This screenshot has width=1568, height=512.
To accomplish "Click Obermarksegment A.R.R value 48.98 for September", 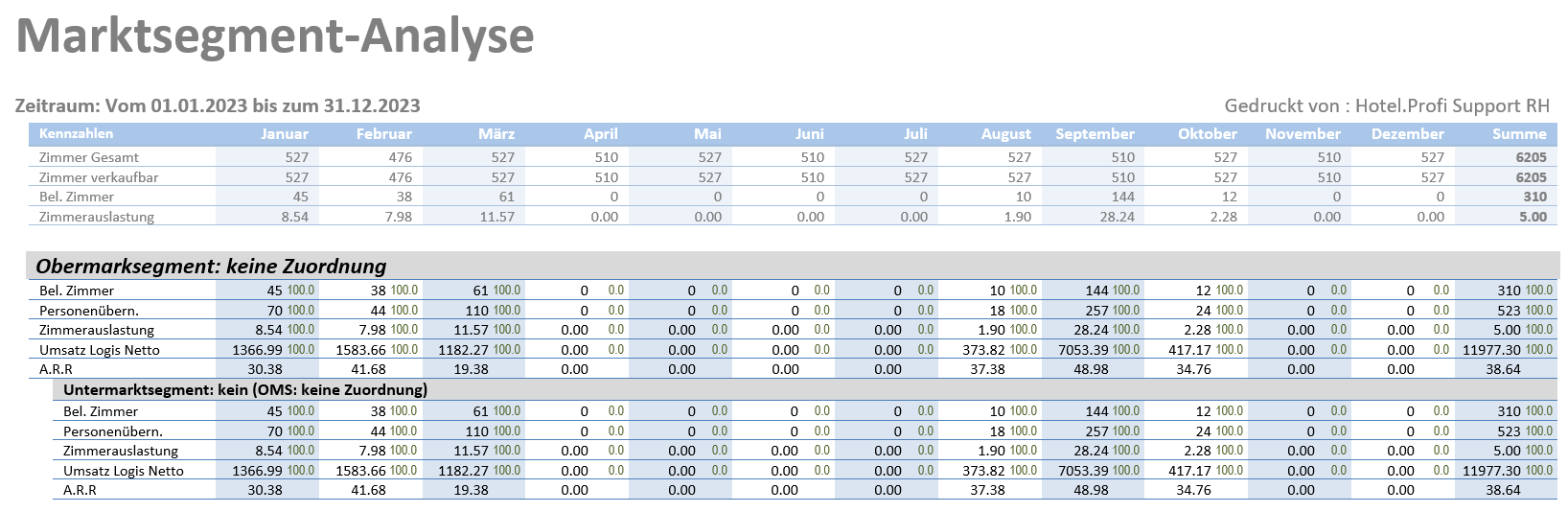I will (x=1090, y=369).
